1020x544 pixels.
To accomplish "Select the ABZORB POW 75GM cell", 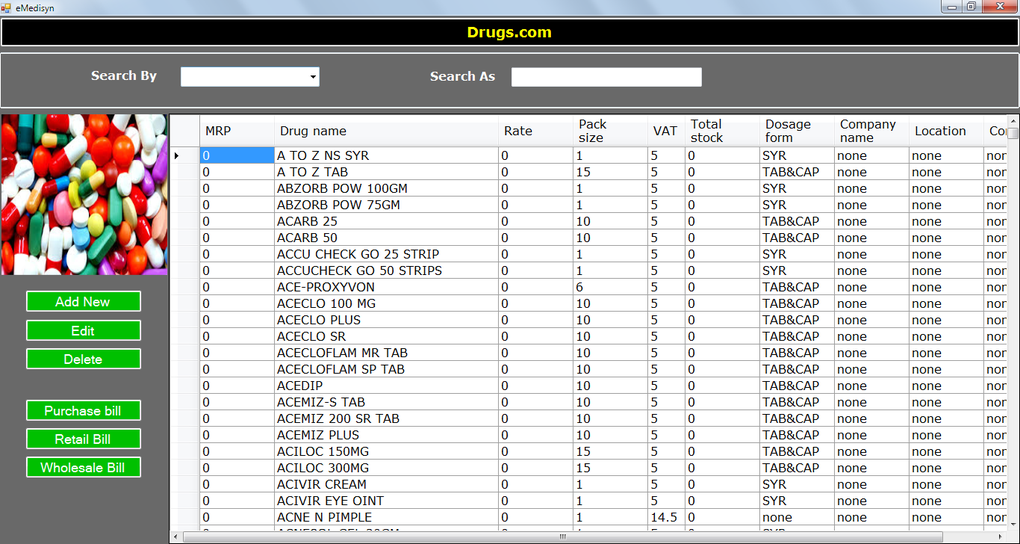I will pyautogui.click(x=386, y=205).
